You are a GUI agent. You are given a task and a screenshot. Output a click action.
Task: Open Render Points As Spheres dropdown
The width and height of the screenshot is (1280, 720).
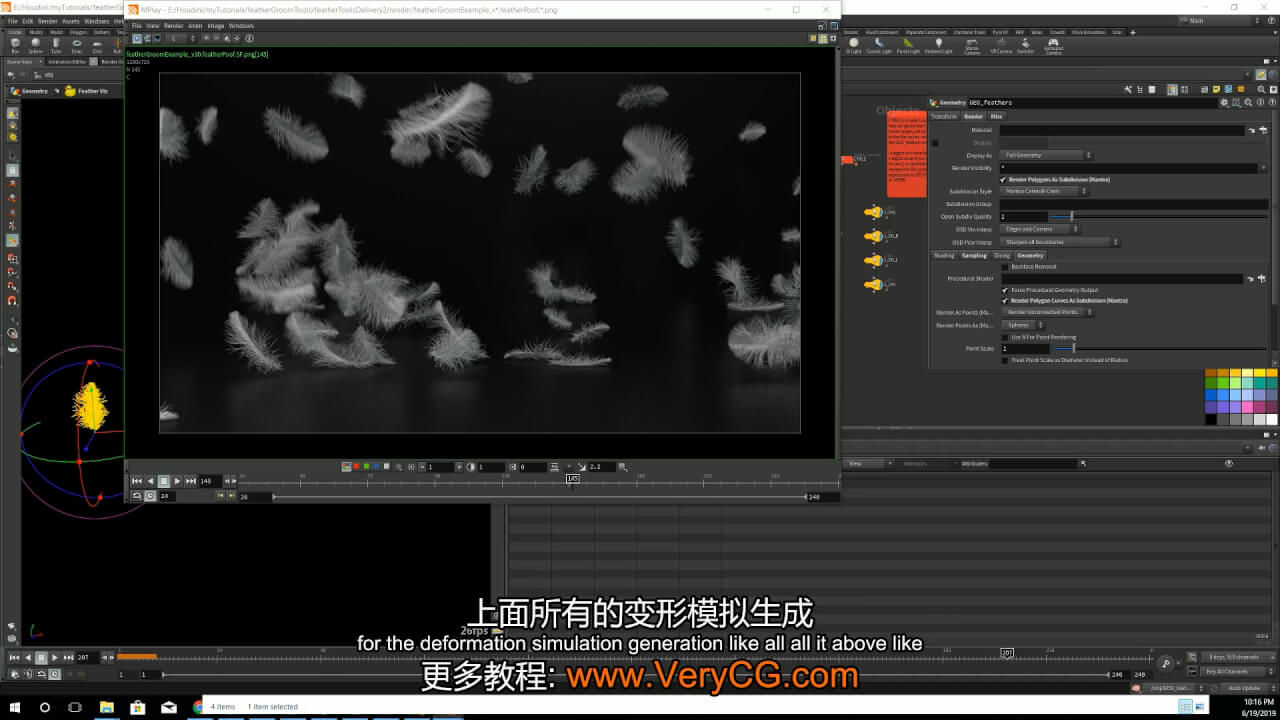click(x=1023, y=325)
